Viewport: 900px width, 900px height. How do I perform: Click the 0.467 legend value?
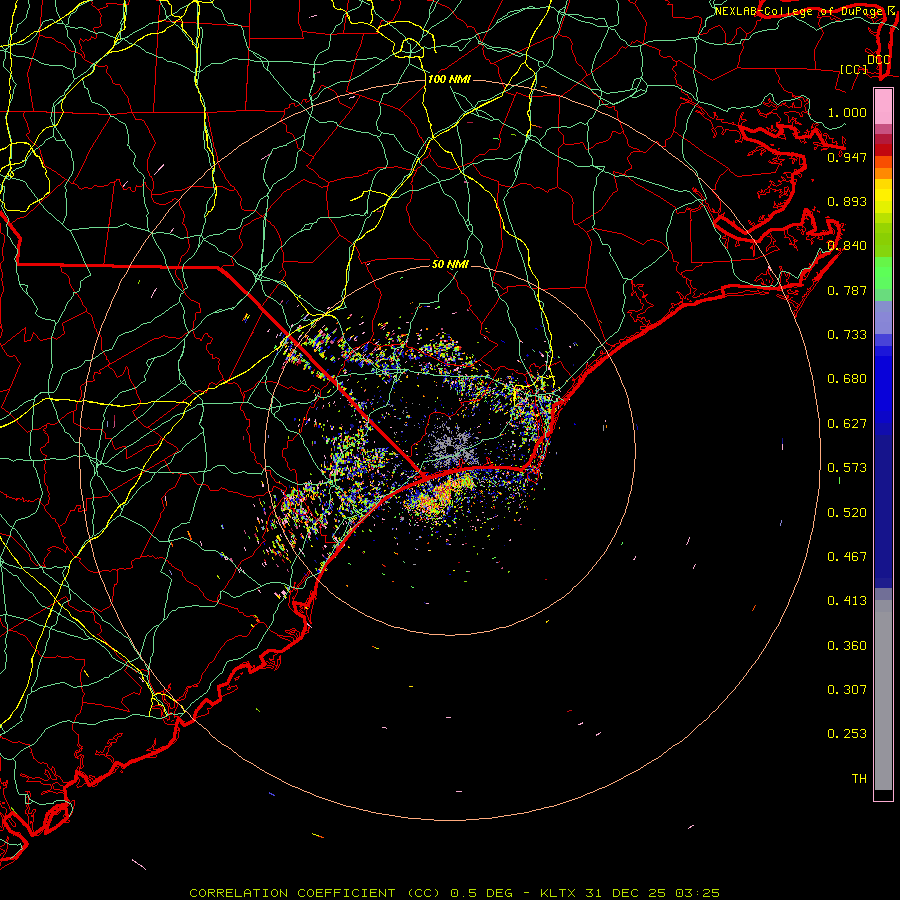point(847,557)
